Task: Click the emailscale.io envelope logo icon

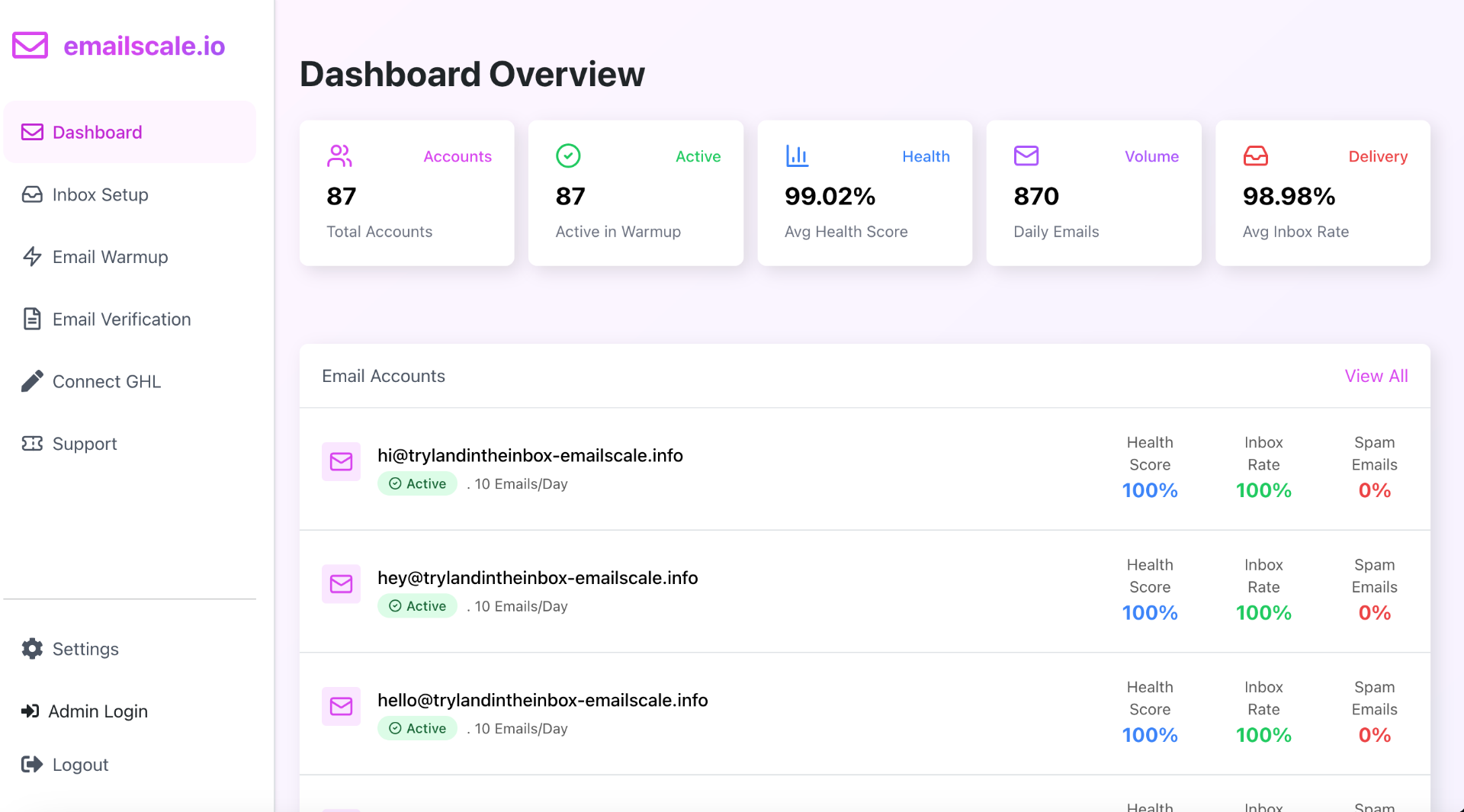Action: tap(30, 45)
